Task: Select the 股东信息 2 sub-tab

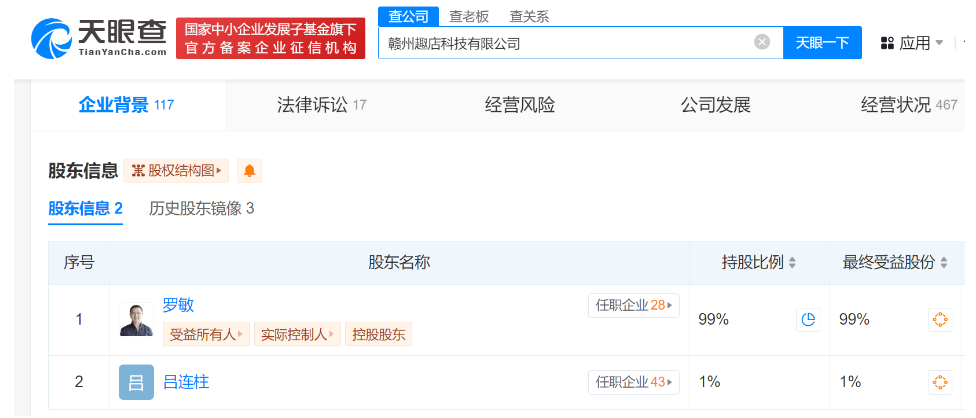Action: [85, 208]
